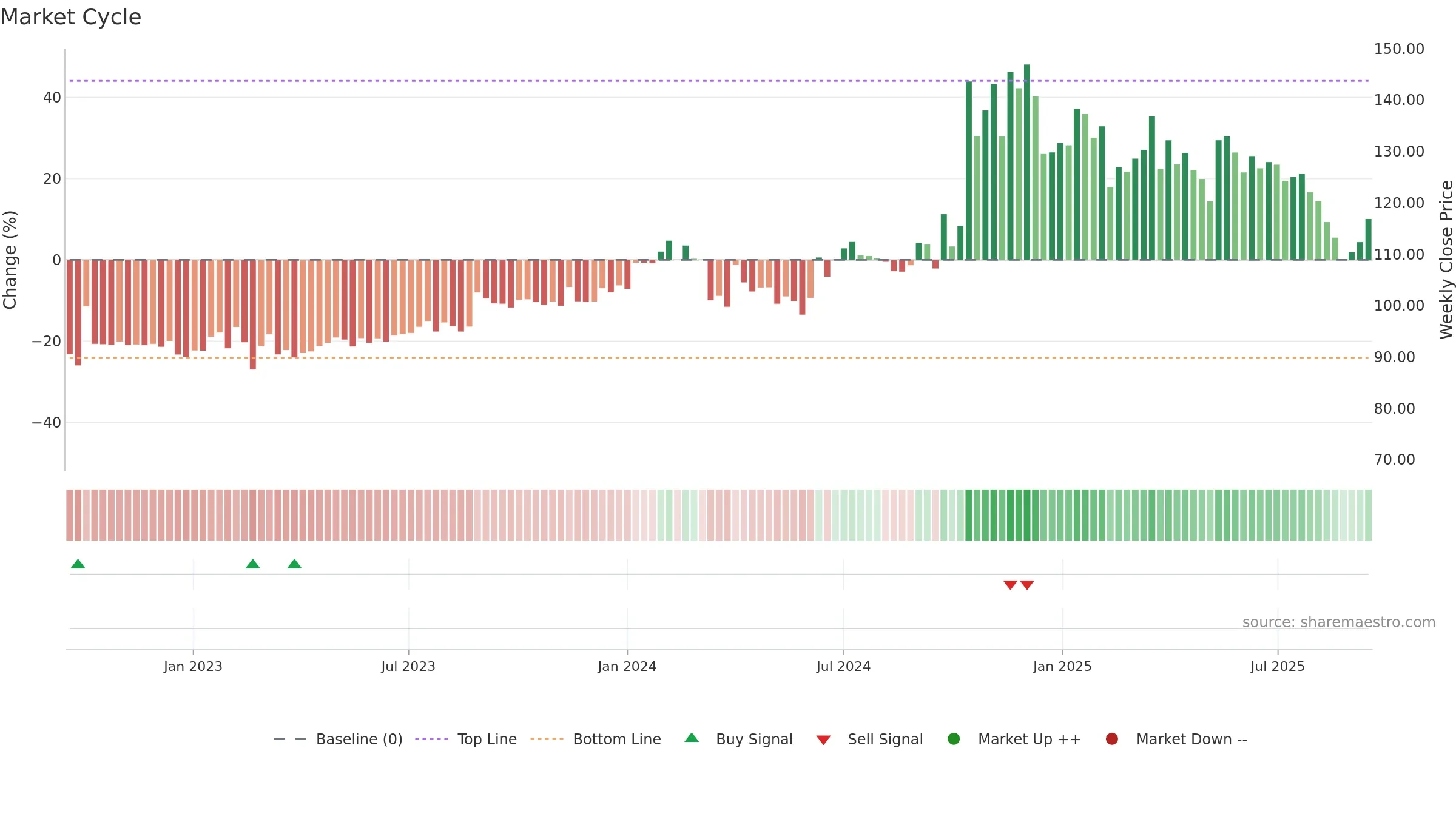
Task: Click the last green bar at chart's right edge
Action: point(1368,240)
